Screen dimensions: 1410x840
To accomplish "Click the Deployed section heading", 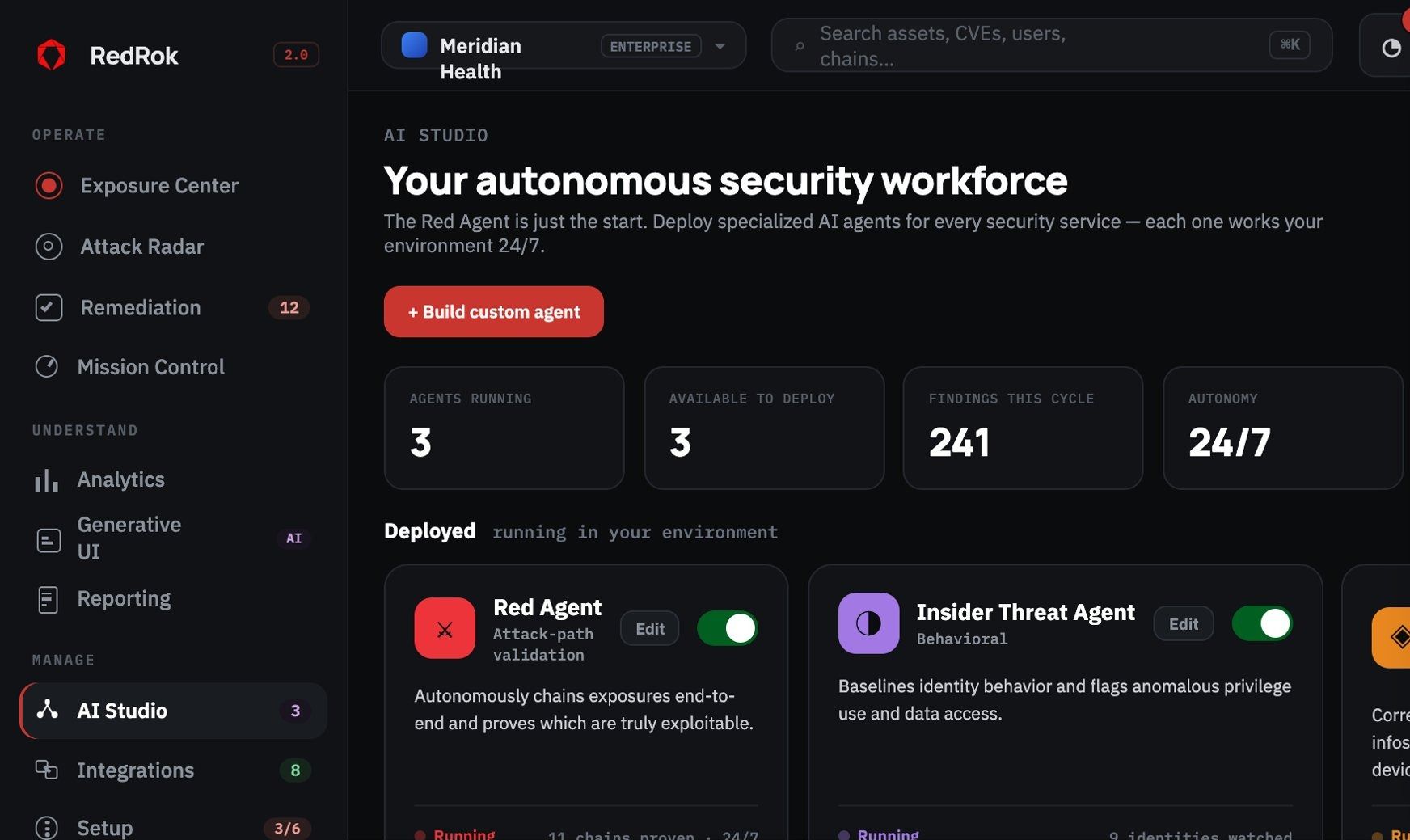I will click(x=429, y=531).
